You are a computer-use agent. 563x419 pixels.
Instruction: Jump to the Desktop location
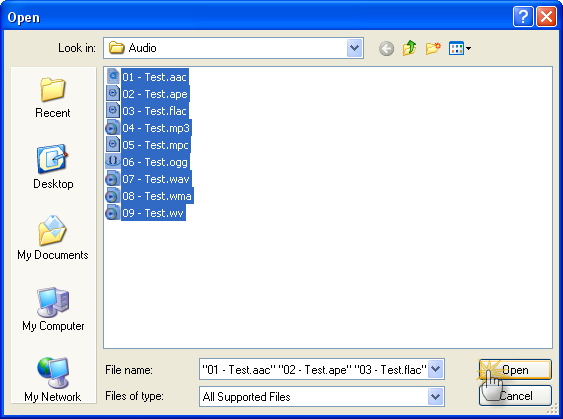click(x=53, y=167)
